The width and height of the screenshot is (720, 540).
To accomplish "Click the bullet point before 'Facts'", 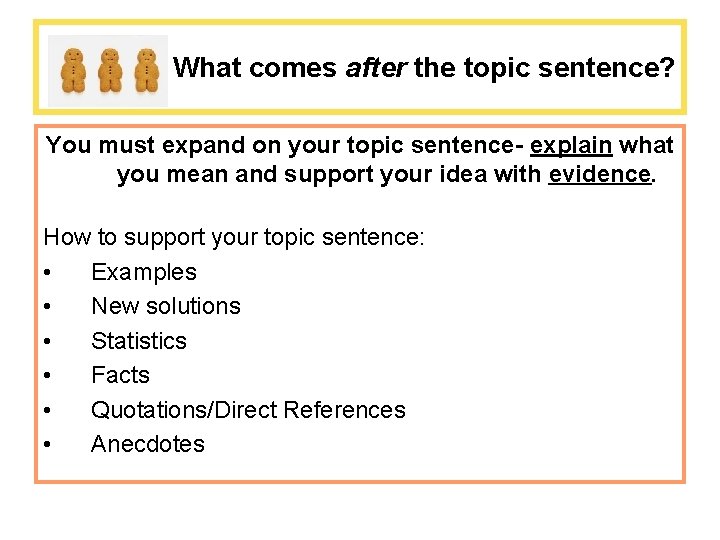I will [48, 376].
